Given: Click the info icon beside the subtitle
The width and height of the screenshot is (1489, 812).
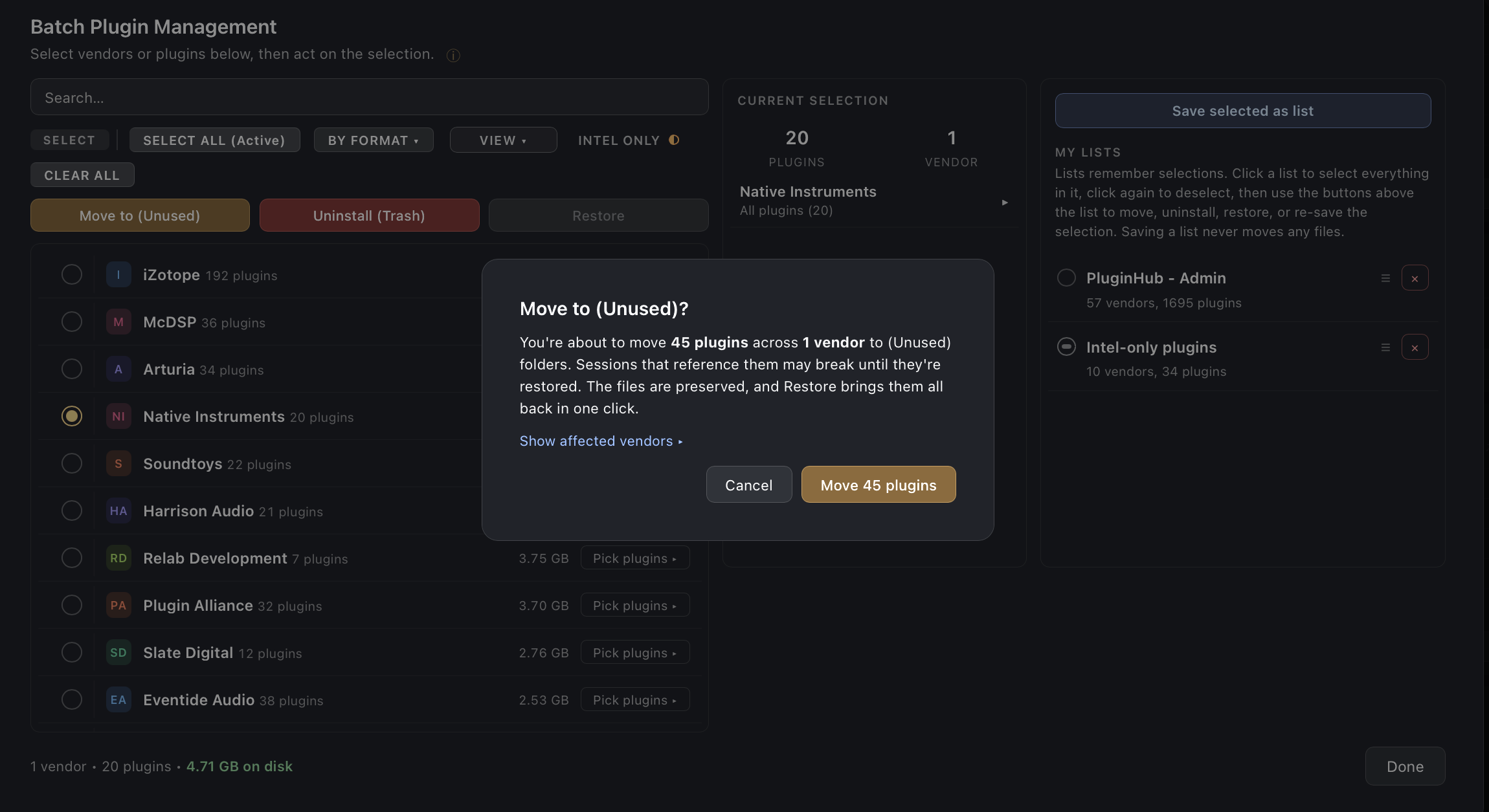Looking at the screenshot, I should coord(453,56).
